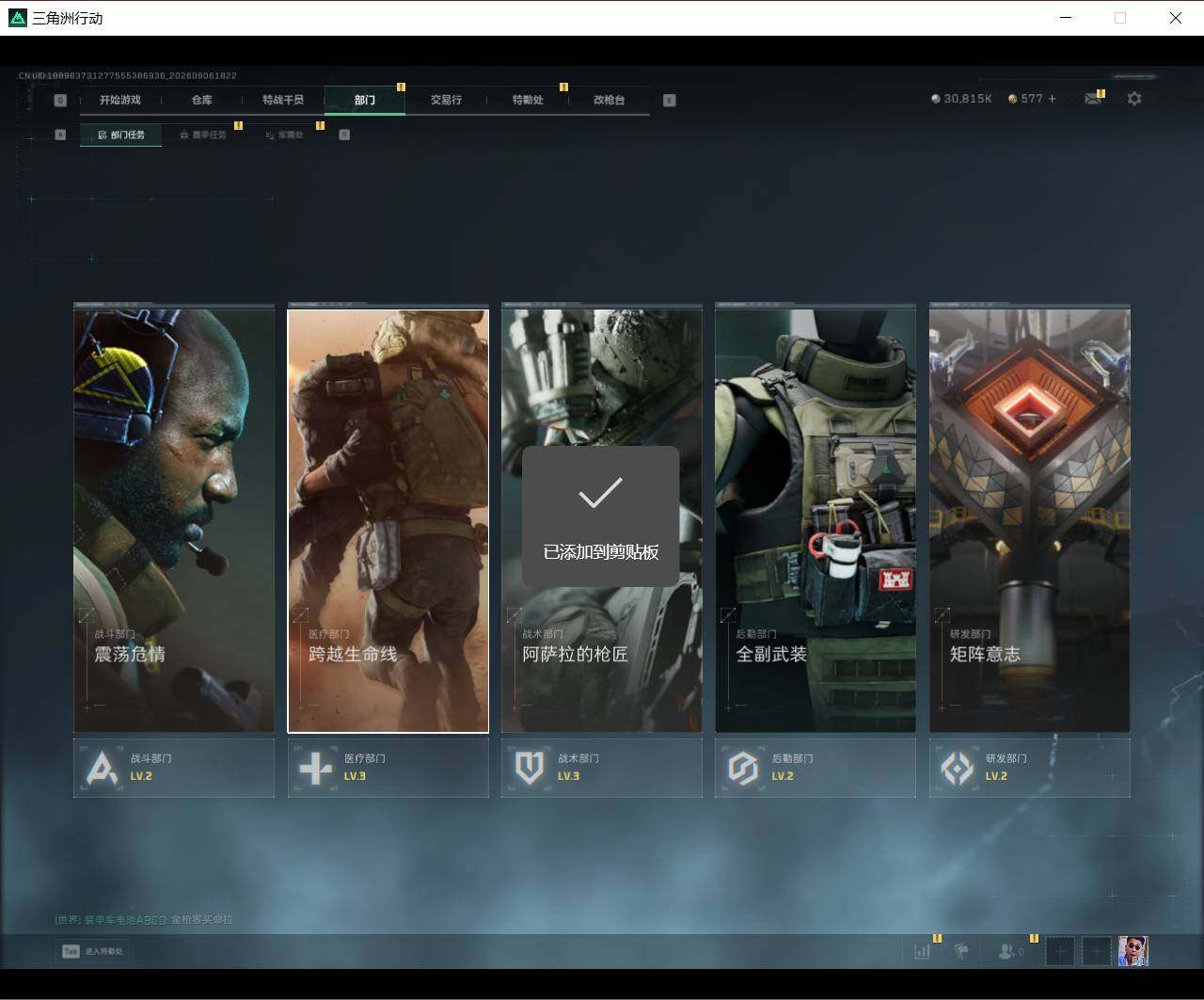This screenshot has height=1000, width=1204.
Task: Click the flag icon in bottom bar
Action: 961,951
